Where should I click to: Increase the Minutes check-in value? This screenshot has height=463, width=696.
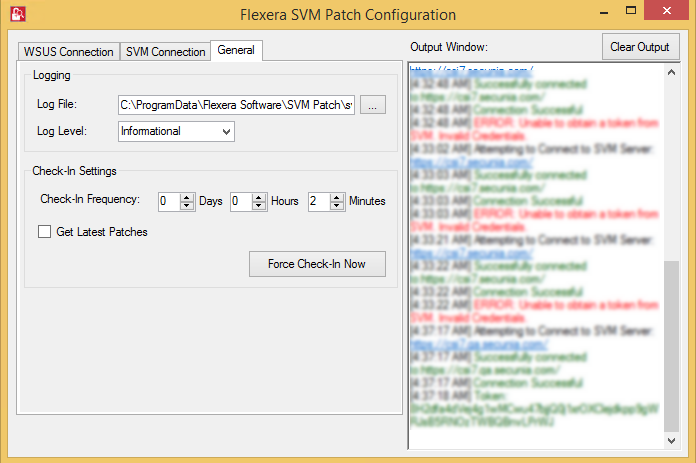pos(337,197)
